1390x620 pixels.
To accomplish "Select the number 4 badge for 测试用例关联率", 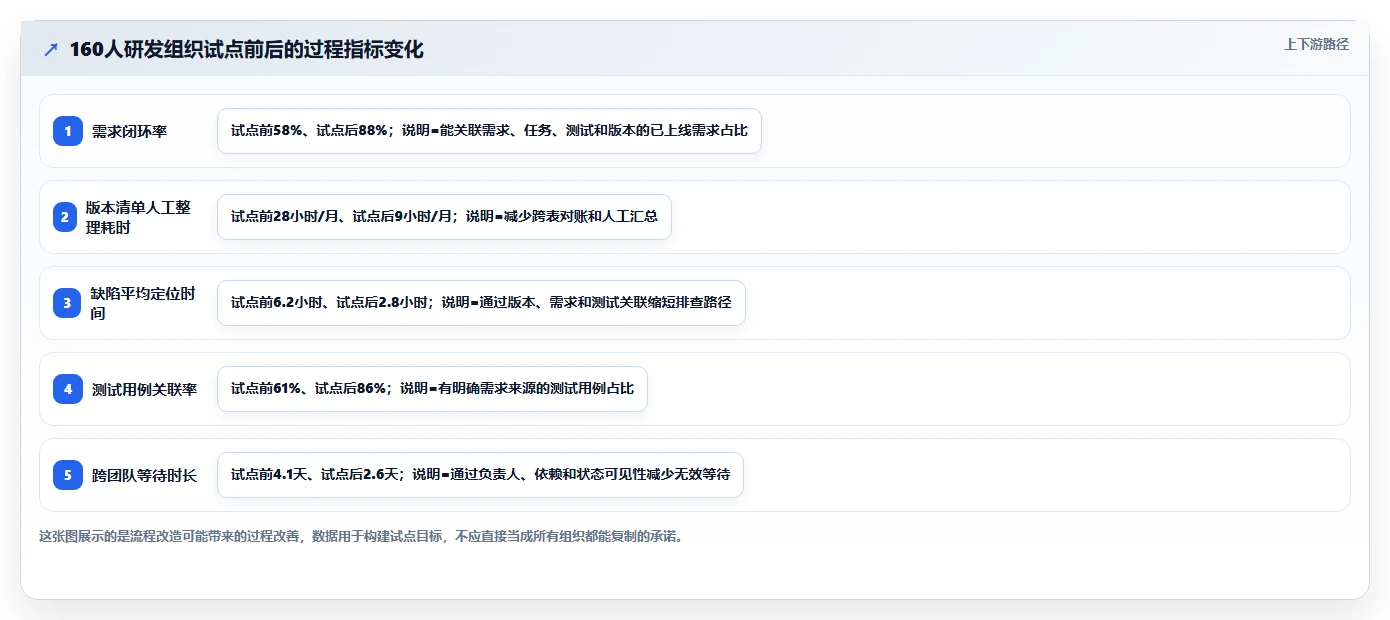I will [x=68, y=389].
